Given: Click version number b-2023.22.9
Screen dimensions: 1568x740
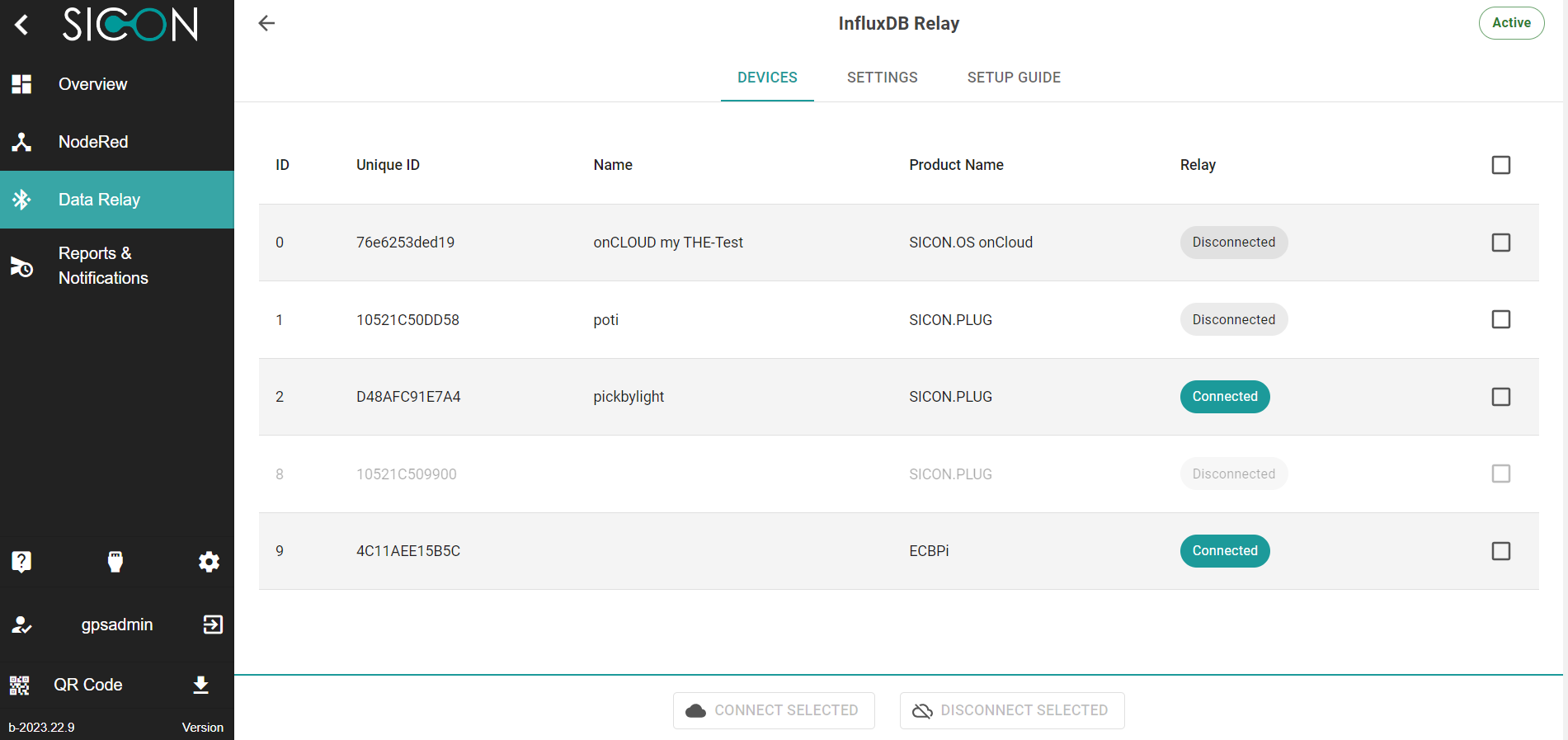Looking at the screenshot, I should pos(41,728).
